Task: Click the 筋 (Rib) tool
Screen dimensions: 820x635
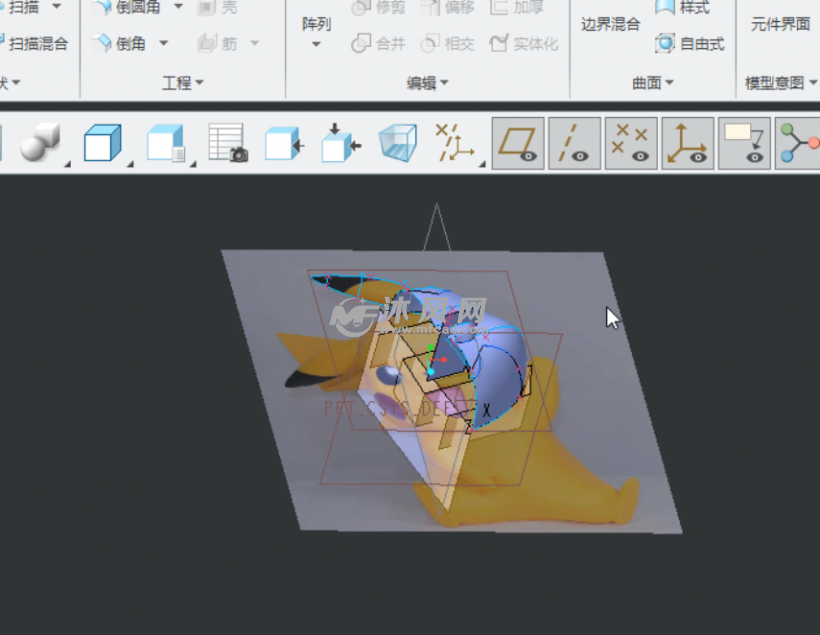Action: [218, 43]
